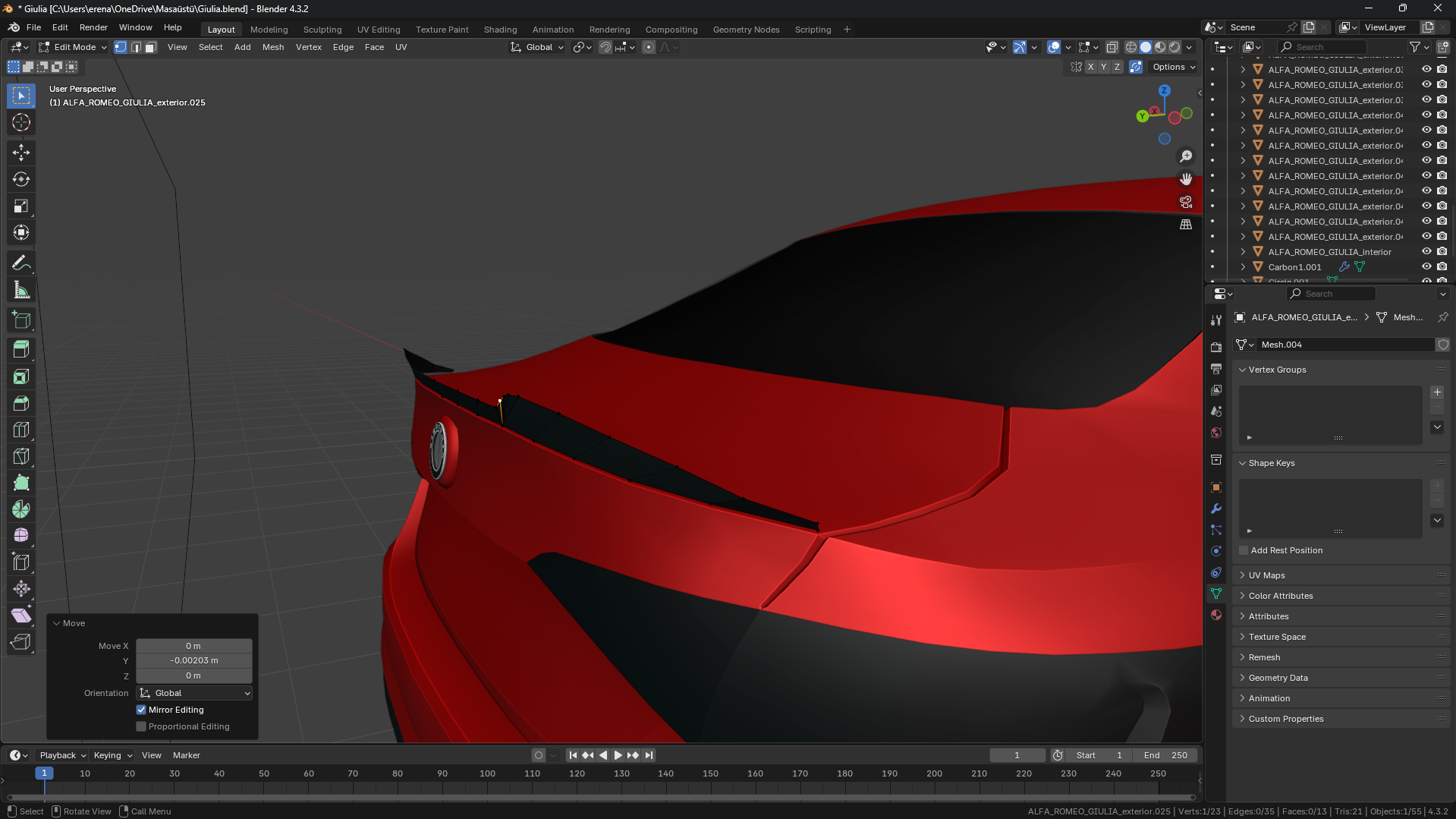Activate the Scale tool
This screenshot has height=819, width=1456.
coord(21,206)
